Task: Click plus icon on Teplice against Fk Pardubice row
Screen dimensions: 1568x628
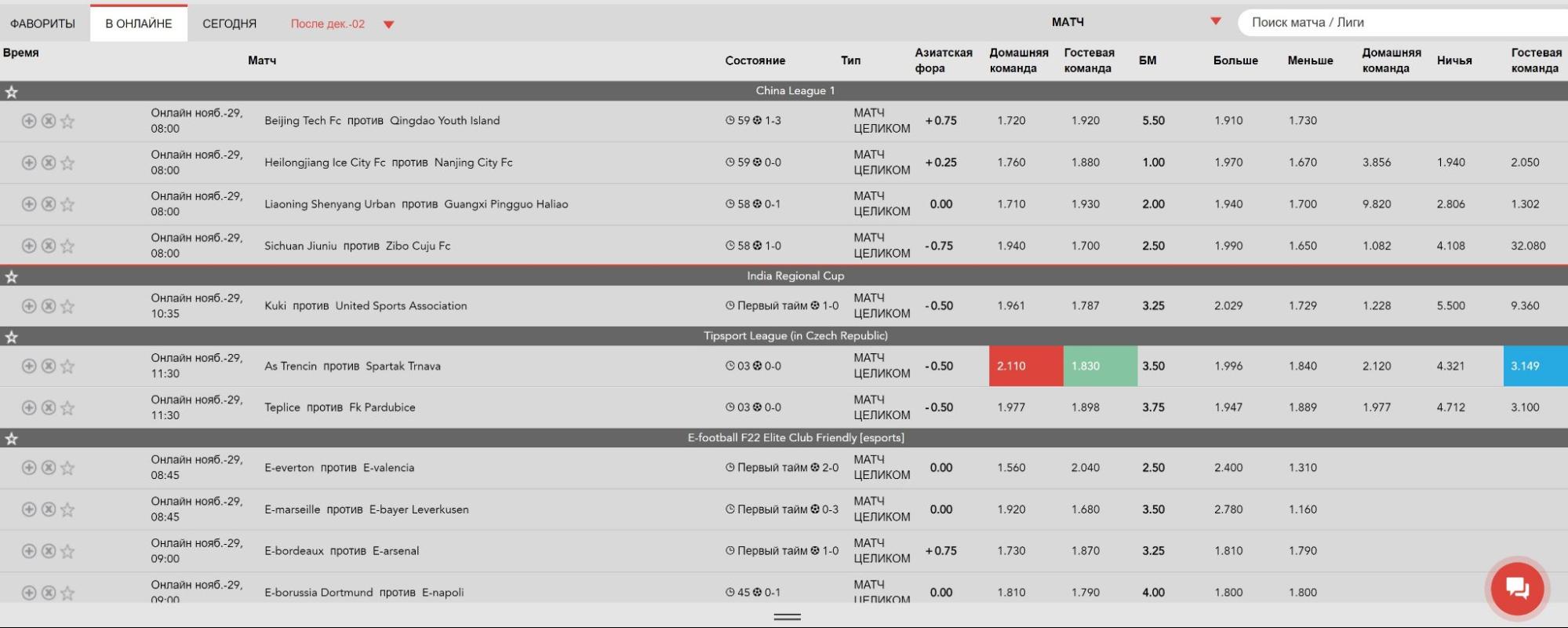Action: tap(29, 407)
